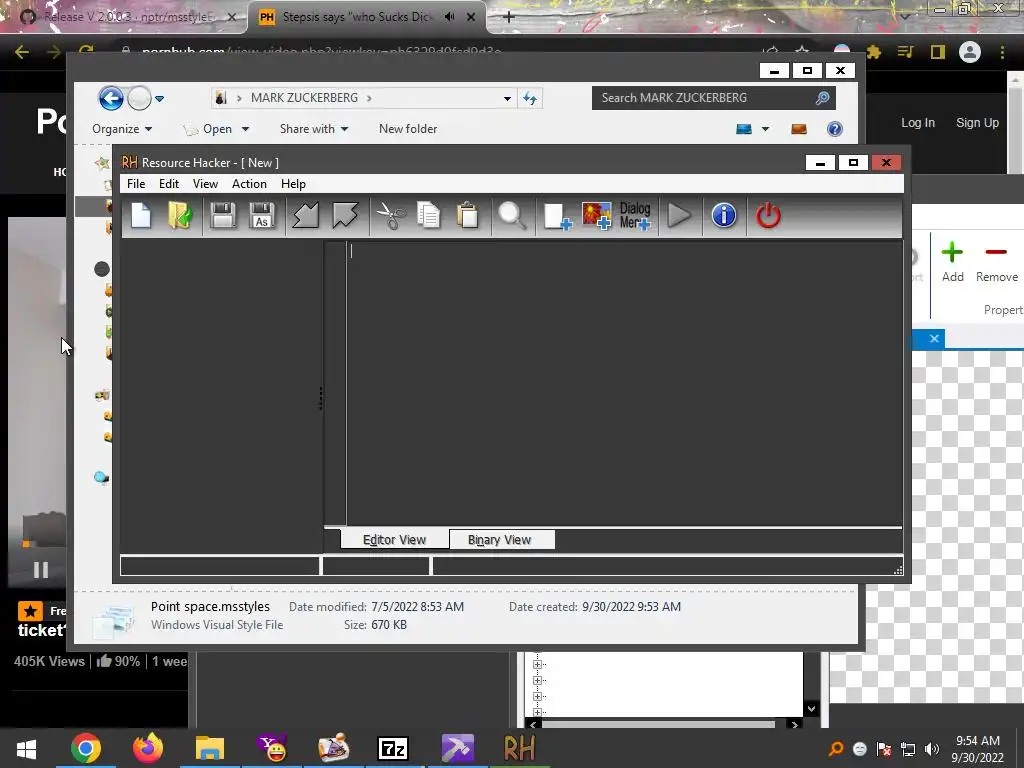Click the change view icon in Explorer
1024x768 pixels.
(744, 129)
